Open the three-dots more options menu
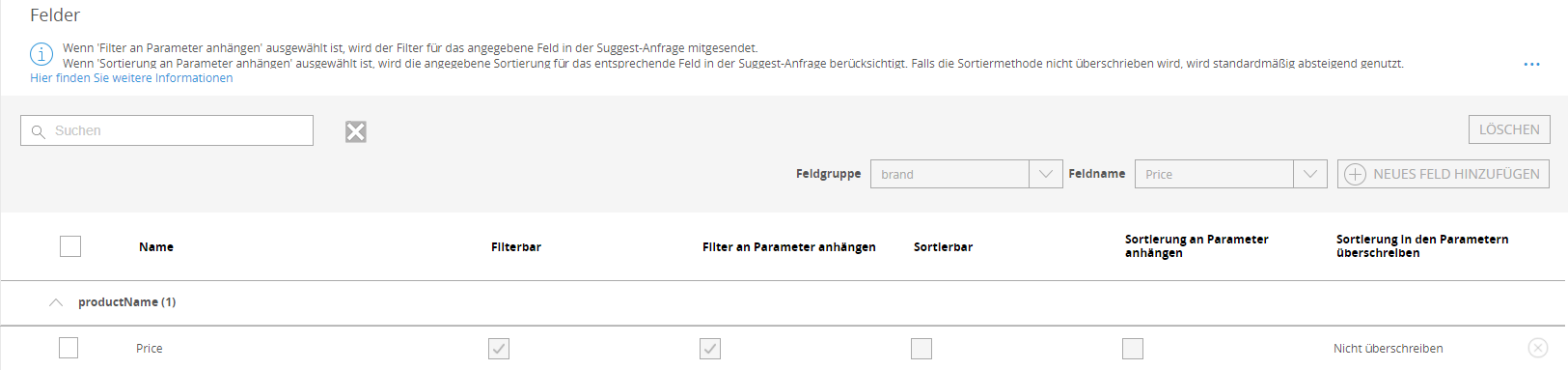The height and width of the screenshot is (370, 1568). click(1531, 65)
